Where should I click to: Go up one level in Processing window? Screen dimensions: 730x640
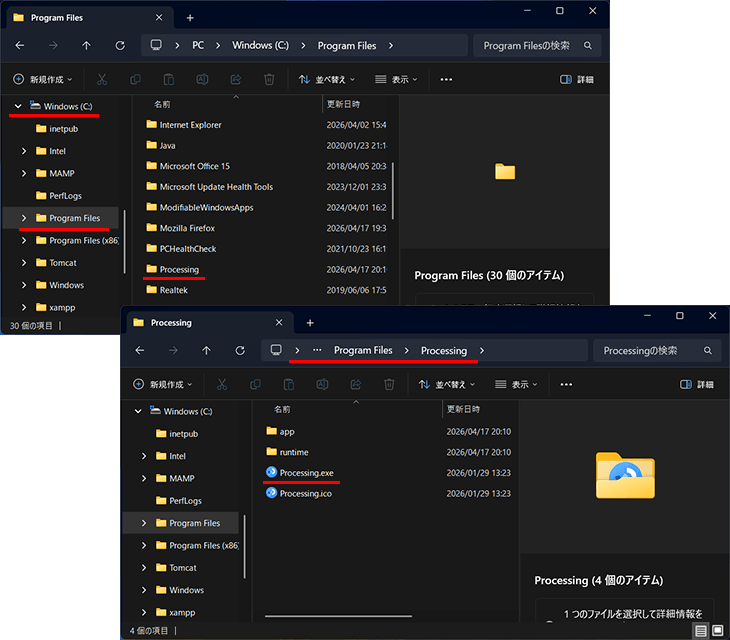(206, 350)
